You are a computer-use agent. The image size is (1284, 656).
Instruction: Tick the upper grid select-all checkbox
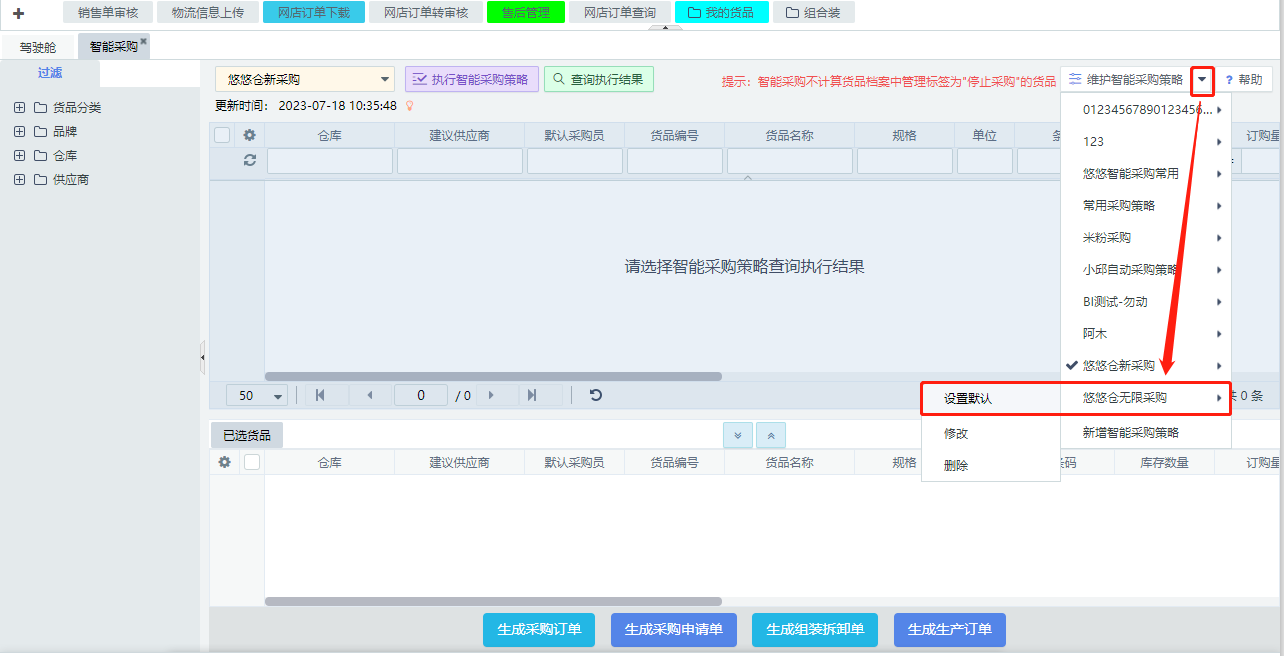(222, 135)
